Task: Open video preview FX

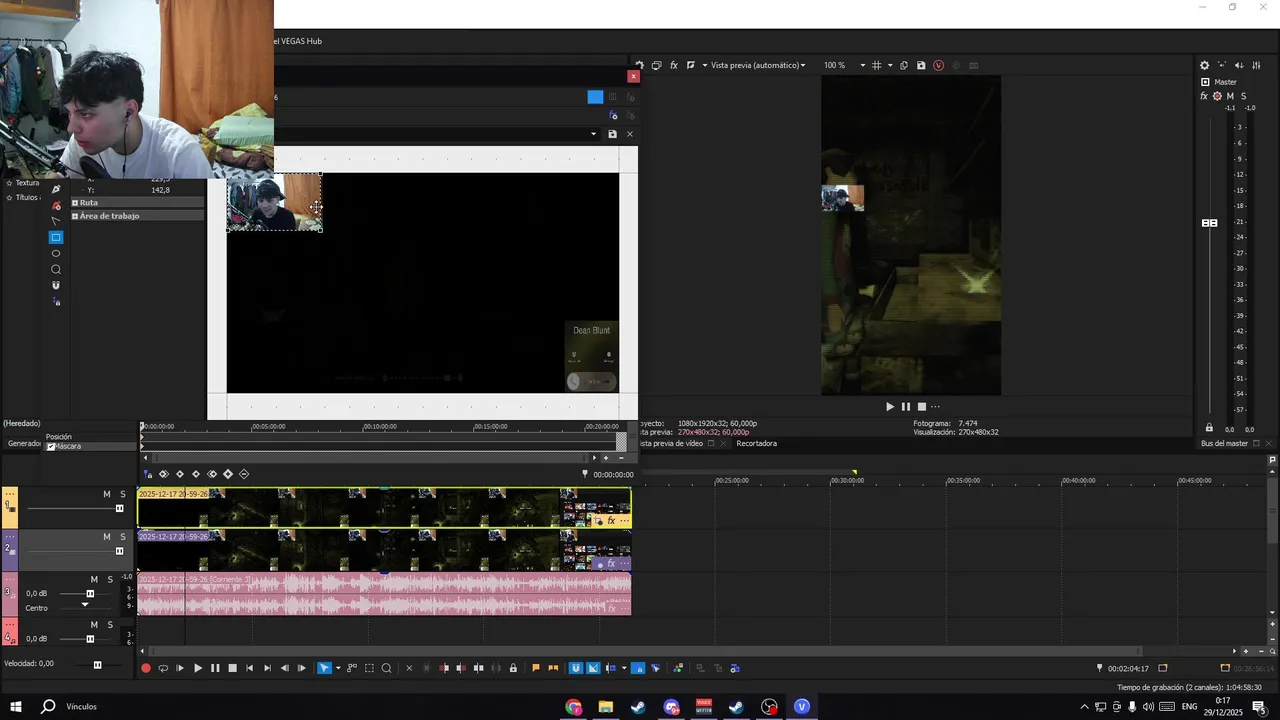Action: (x=674, y=65)
